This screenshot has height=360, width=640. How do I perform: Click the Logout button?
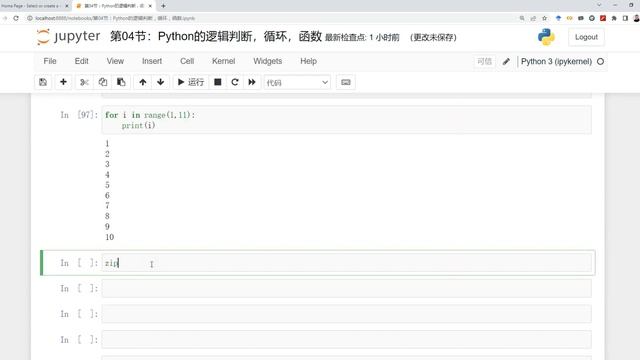[586, 37]
